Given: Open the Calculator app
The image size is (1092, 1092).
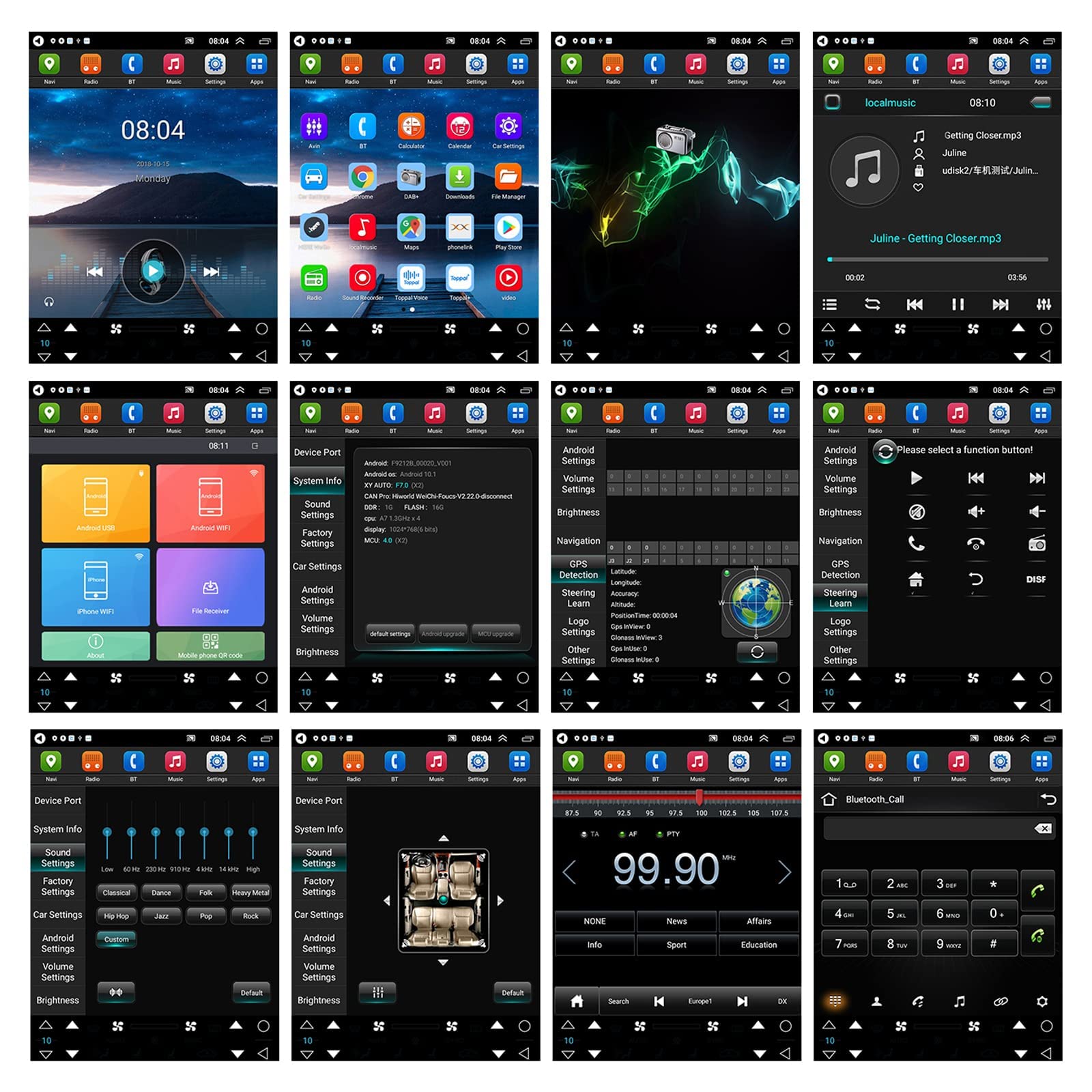Looking at the screenshot, I should click(411, 127).
